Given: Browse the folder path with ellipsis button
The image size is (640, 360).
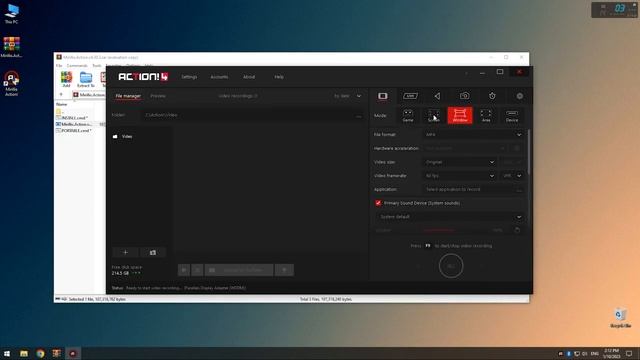Looking at the screenshot, I should coord(358,116).
